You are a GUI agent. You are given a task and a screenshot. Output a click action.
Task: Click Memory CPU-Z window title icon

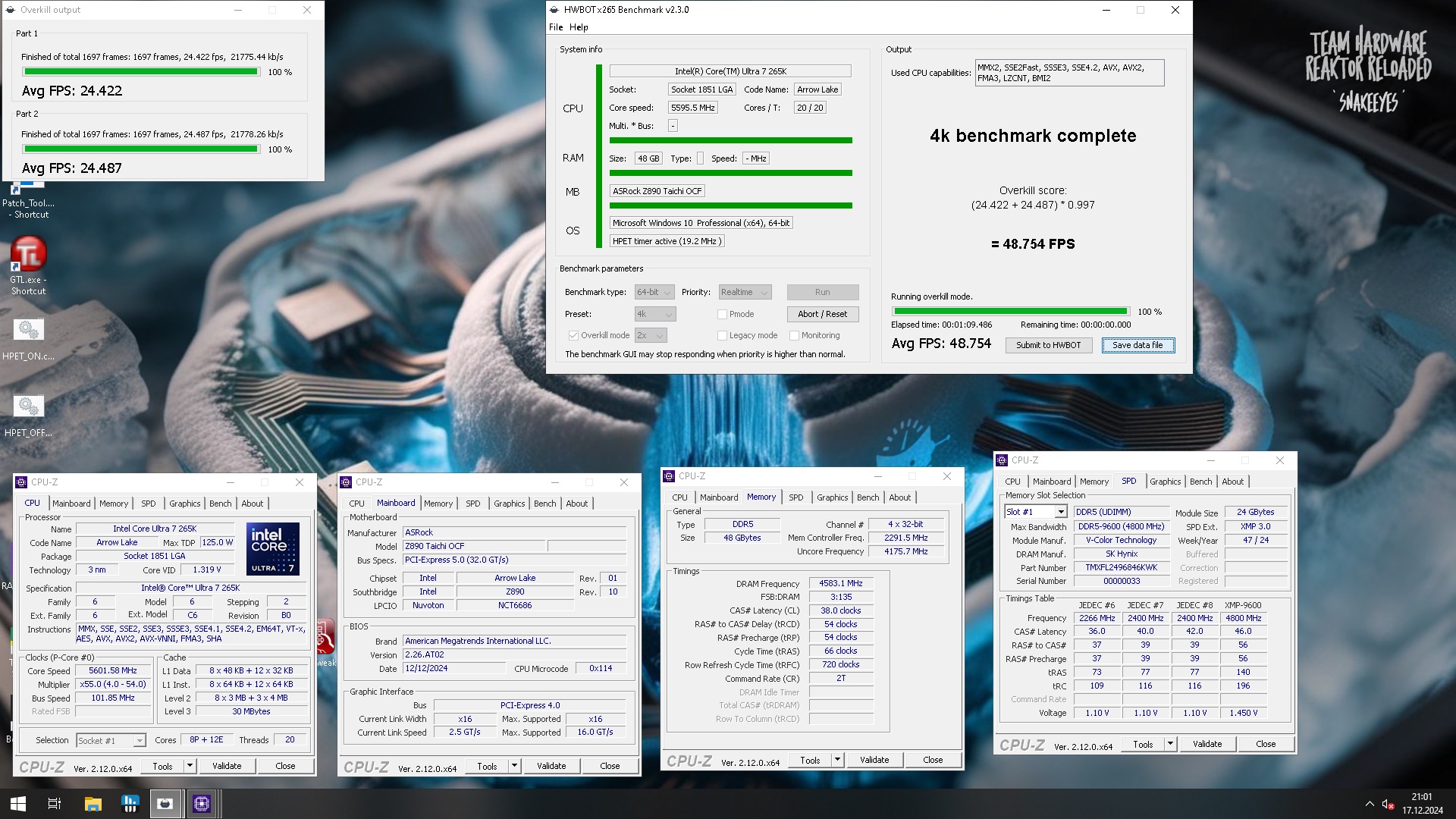[x=669, y=476]
